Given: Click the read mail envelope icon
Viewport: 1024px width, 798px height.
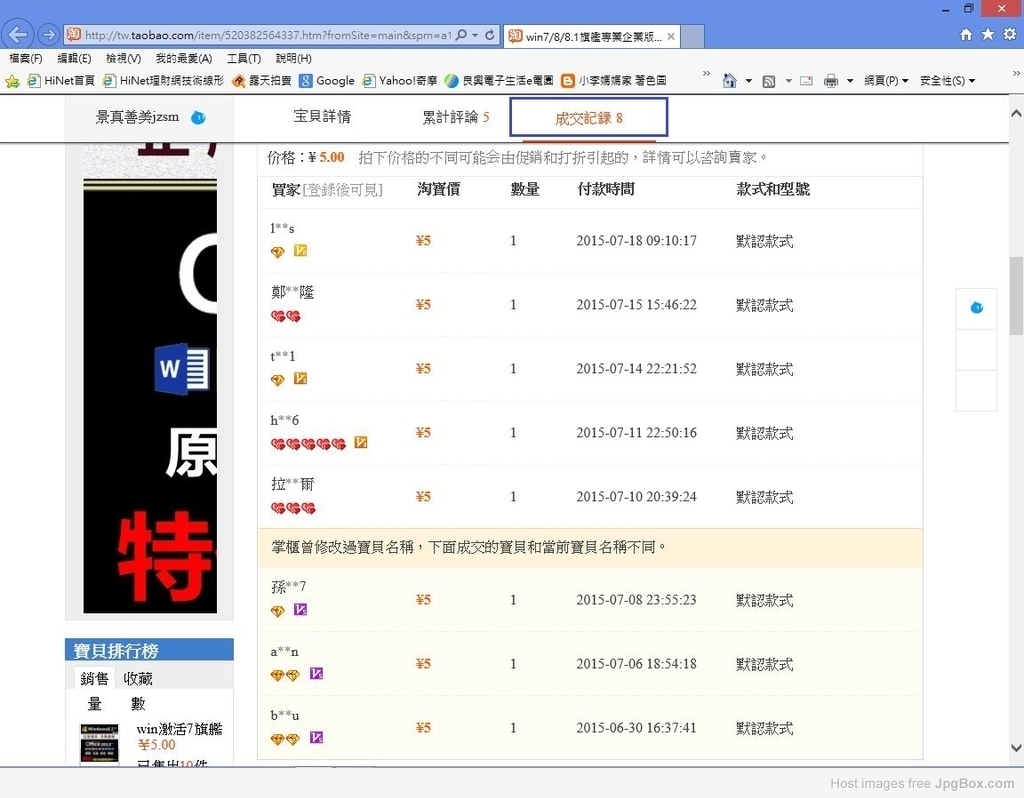Looking at the screenshot, I should (806, 81).
